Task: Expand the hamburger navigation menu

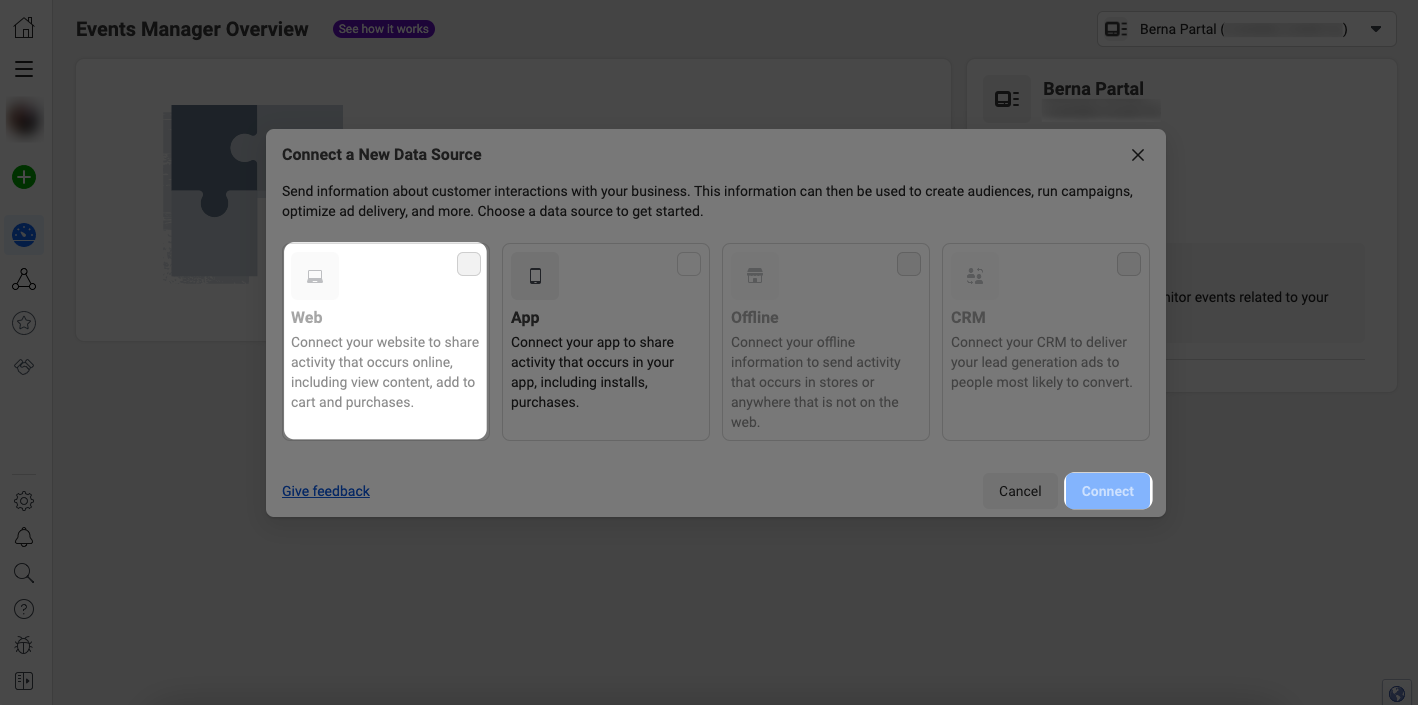Action: [24, 69]
